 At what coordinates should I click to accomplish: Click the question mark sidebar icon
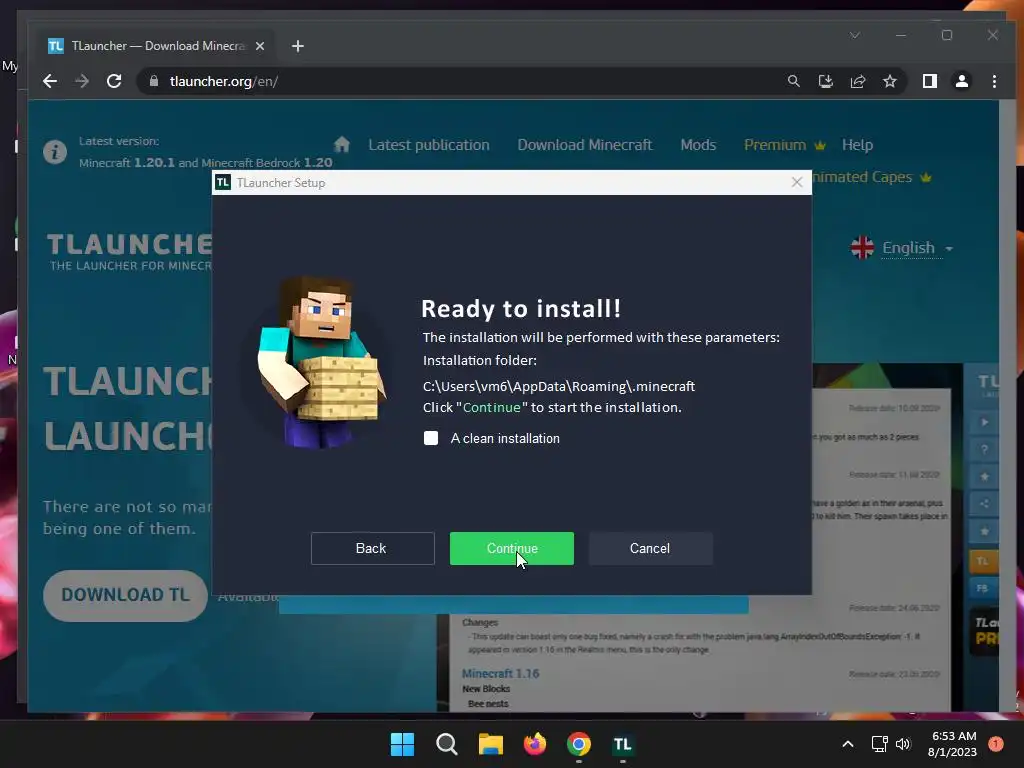(984, 449)
